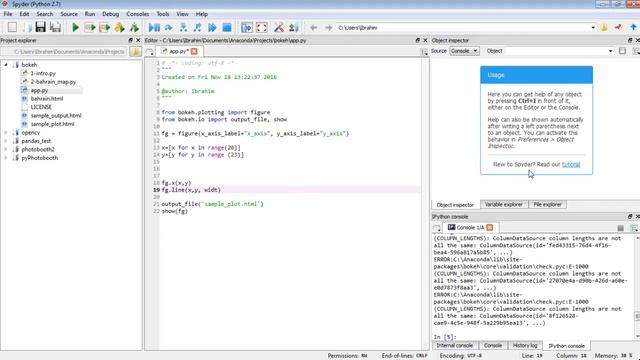Click the Run selection icon
The width and height of the screenshot is (640, 360).
(119, 27)
